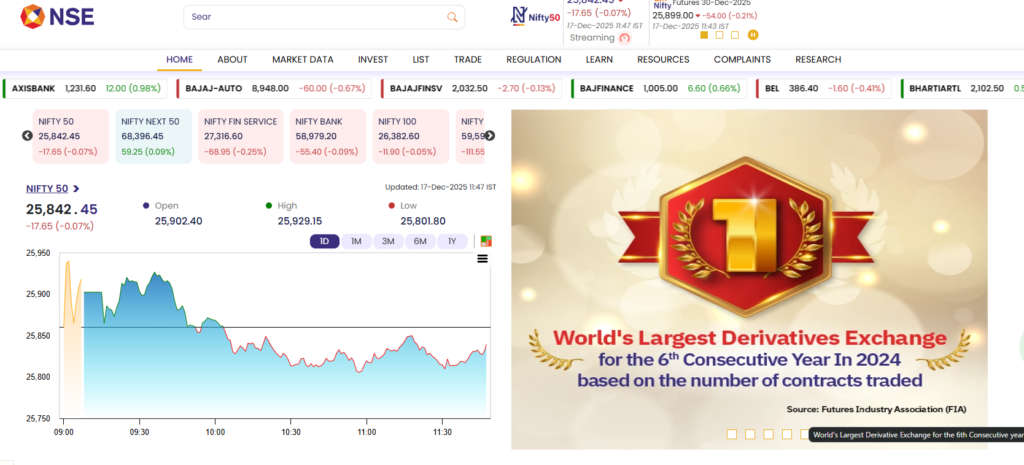Click the arrow beside NIFTY 50 heading

pyautogui.click(x=76, y=189)
